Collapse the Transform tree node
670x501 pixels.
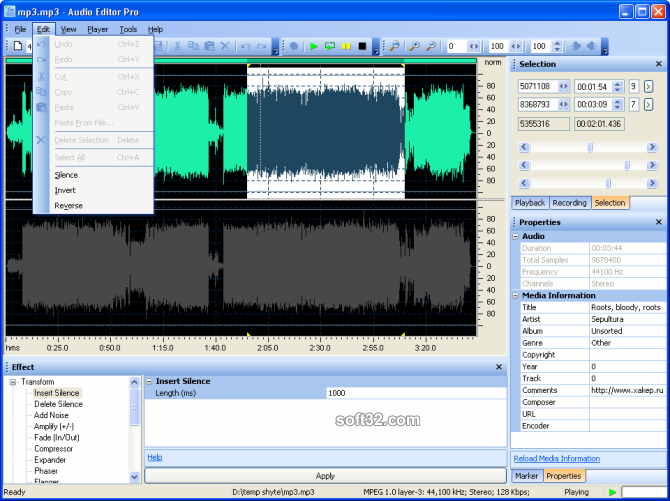pyautogui.click(x=13, y=382)
